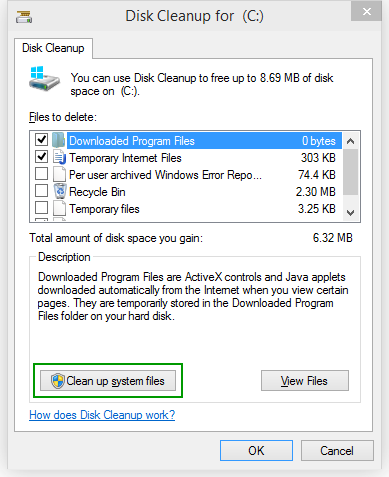Viewport: 389px width, 477px height.
Task: Open the View Files button
Action: point(305,381)
